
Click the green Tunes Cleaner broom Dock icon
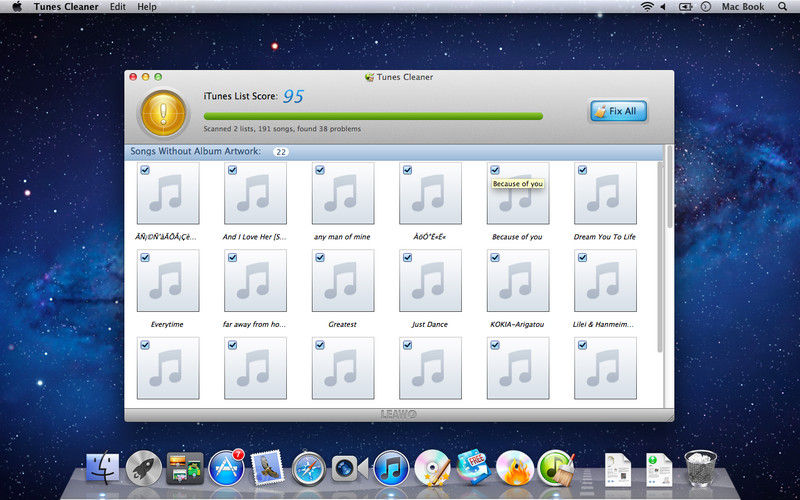pos(556,467)
